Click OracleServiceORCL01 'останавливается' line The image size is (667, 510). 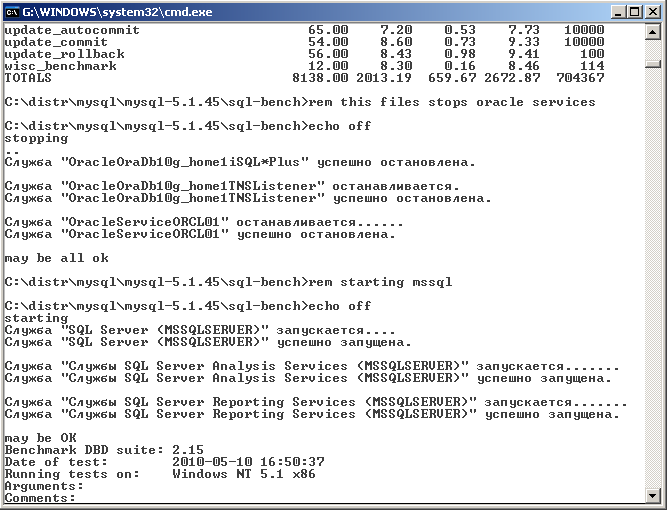[204, 222]
